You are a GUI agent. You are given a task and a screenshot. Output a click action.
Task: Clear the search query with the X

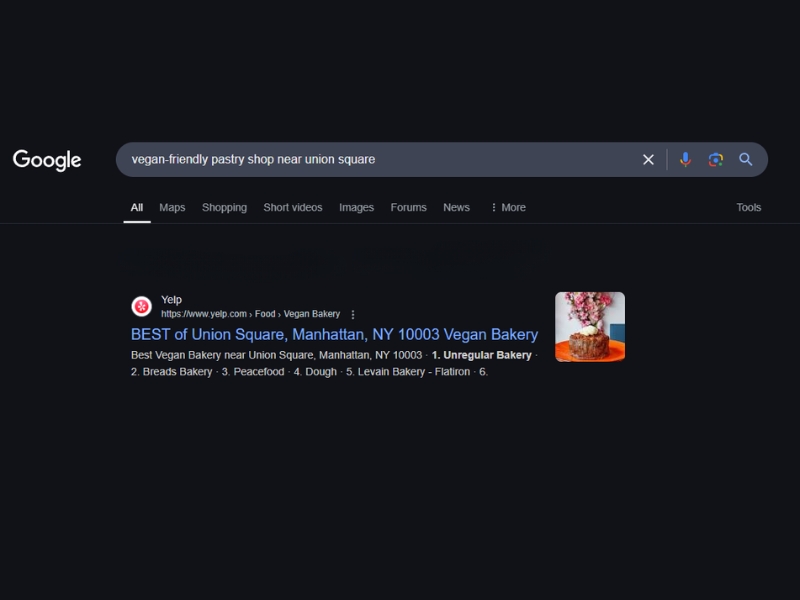[x=648, y=159]
